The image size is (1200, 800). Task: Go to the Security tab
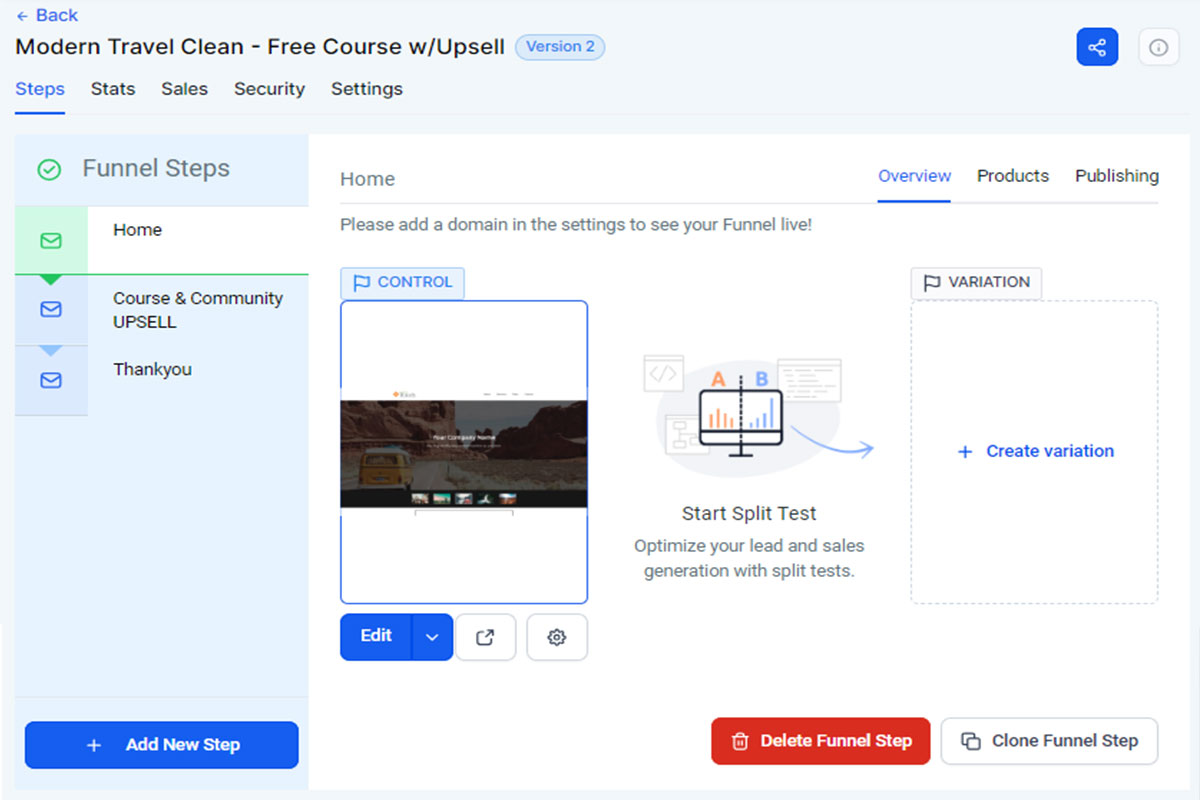pyautogui.click(x=269, y=89)
